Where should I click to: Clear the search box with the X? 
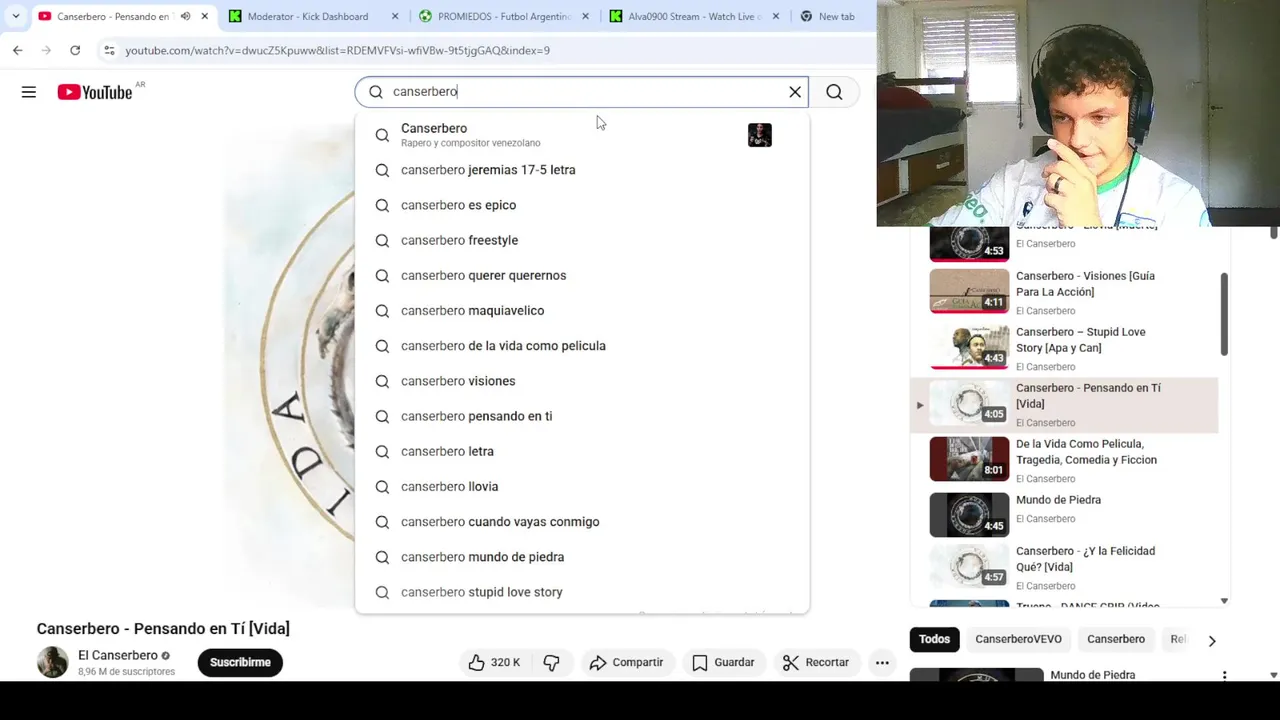(795, 92)
